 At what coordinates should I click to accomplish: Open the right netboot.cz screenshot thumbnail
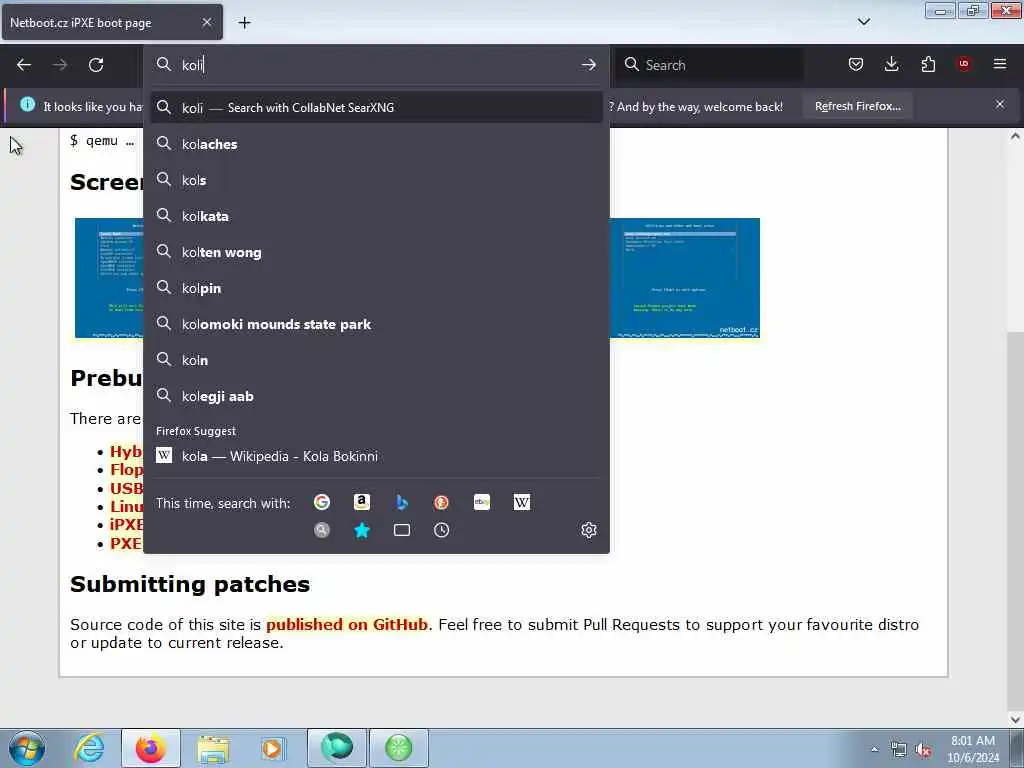click(x=684, y=278)
